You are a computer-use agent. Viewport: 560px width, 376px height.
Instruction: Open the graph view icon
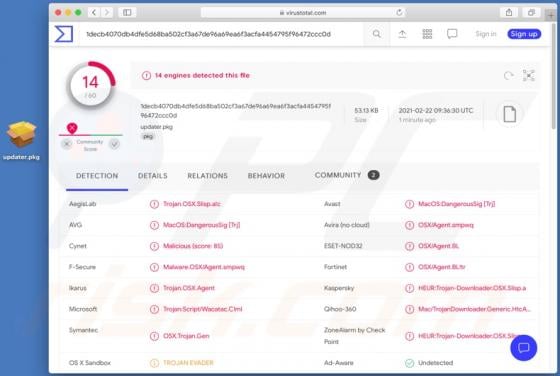pos(529,76)
